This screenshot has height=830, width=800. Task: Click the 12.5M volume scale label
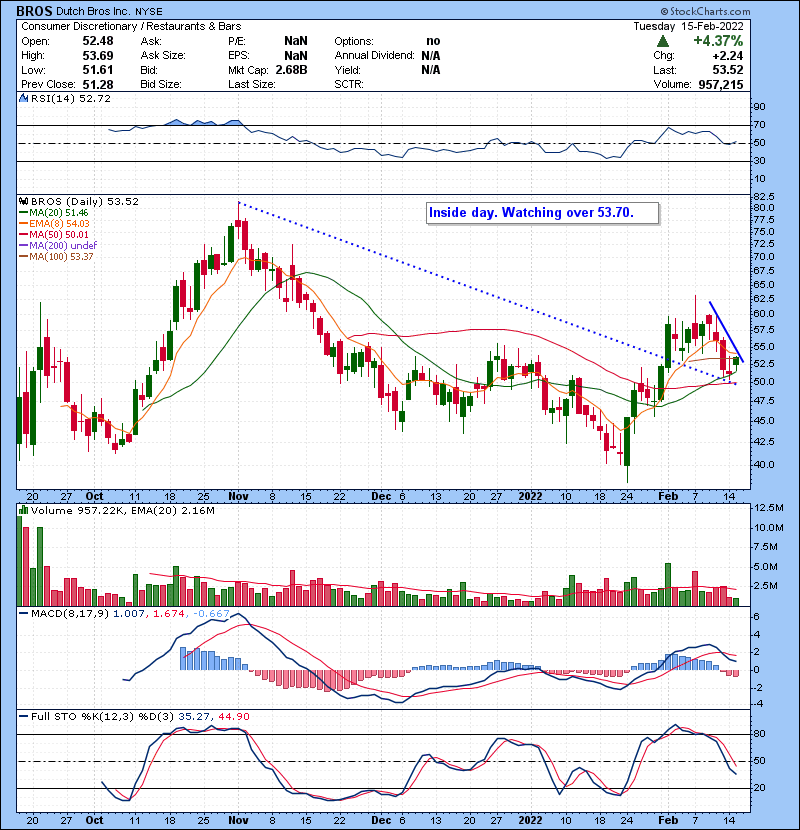(x=768, y=508)
